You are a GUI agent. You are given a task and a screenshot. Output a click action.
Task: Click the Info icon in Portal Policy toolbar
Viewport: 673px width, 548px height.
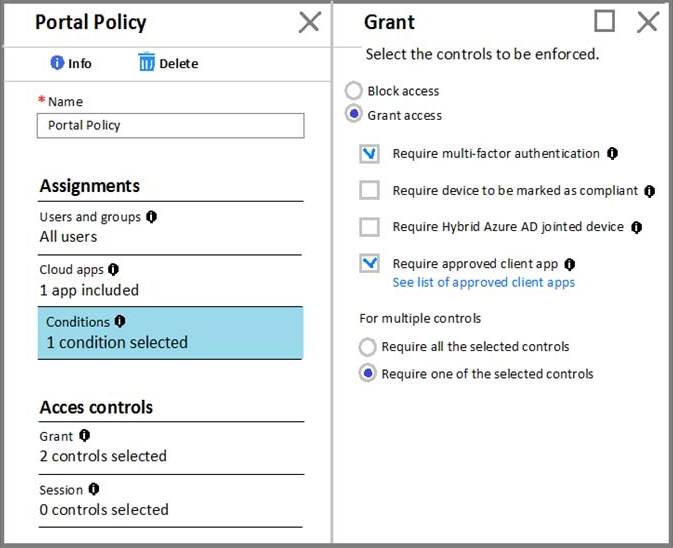coord(57,63)
